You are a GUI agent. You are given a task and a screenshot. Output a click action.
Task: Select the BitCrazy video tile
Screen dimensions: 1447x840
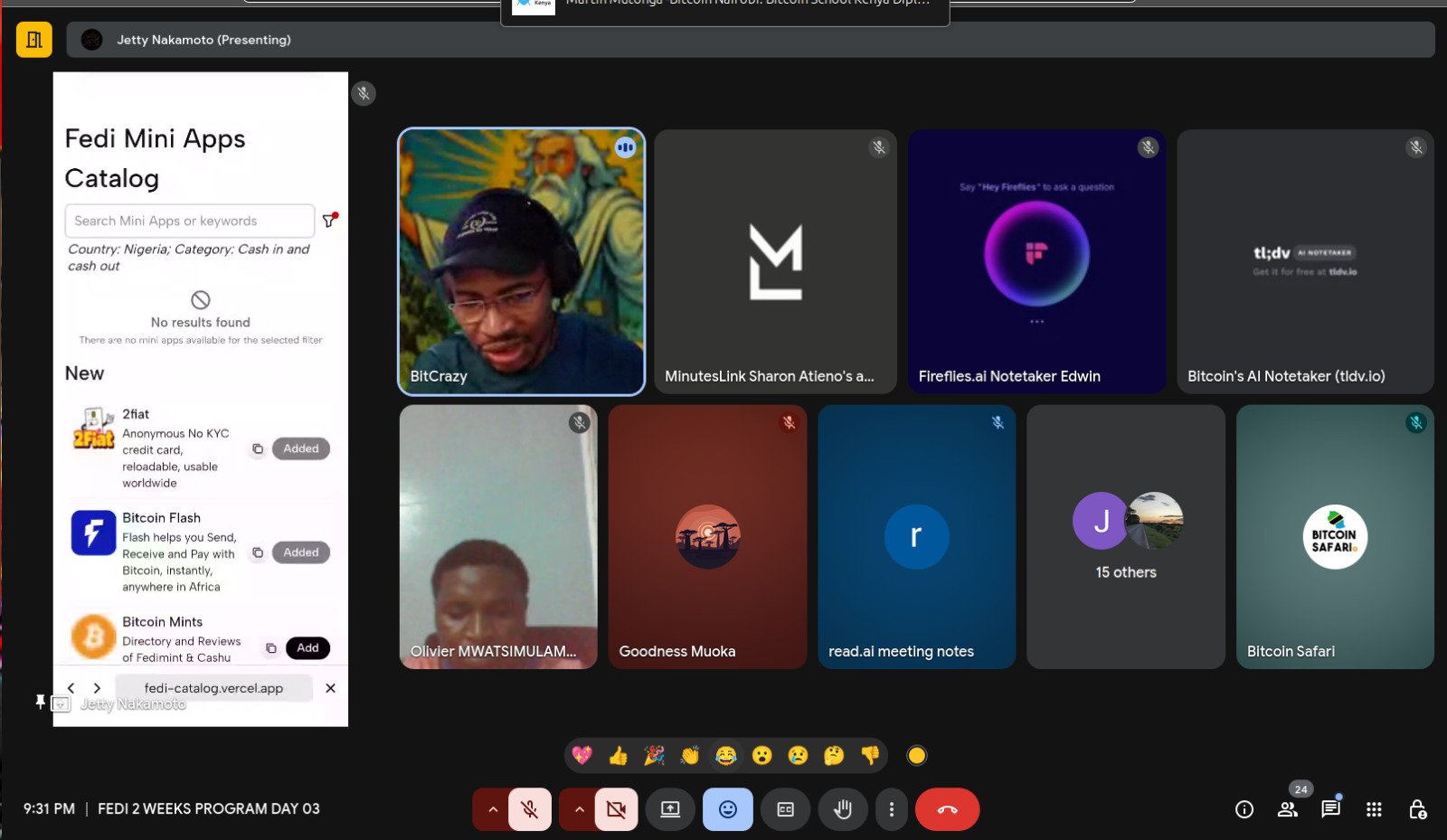click(x=522, y=261)
